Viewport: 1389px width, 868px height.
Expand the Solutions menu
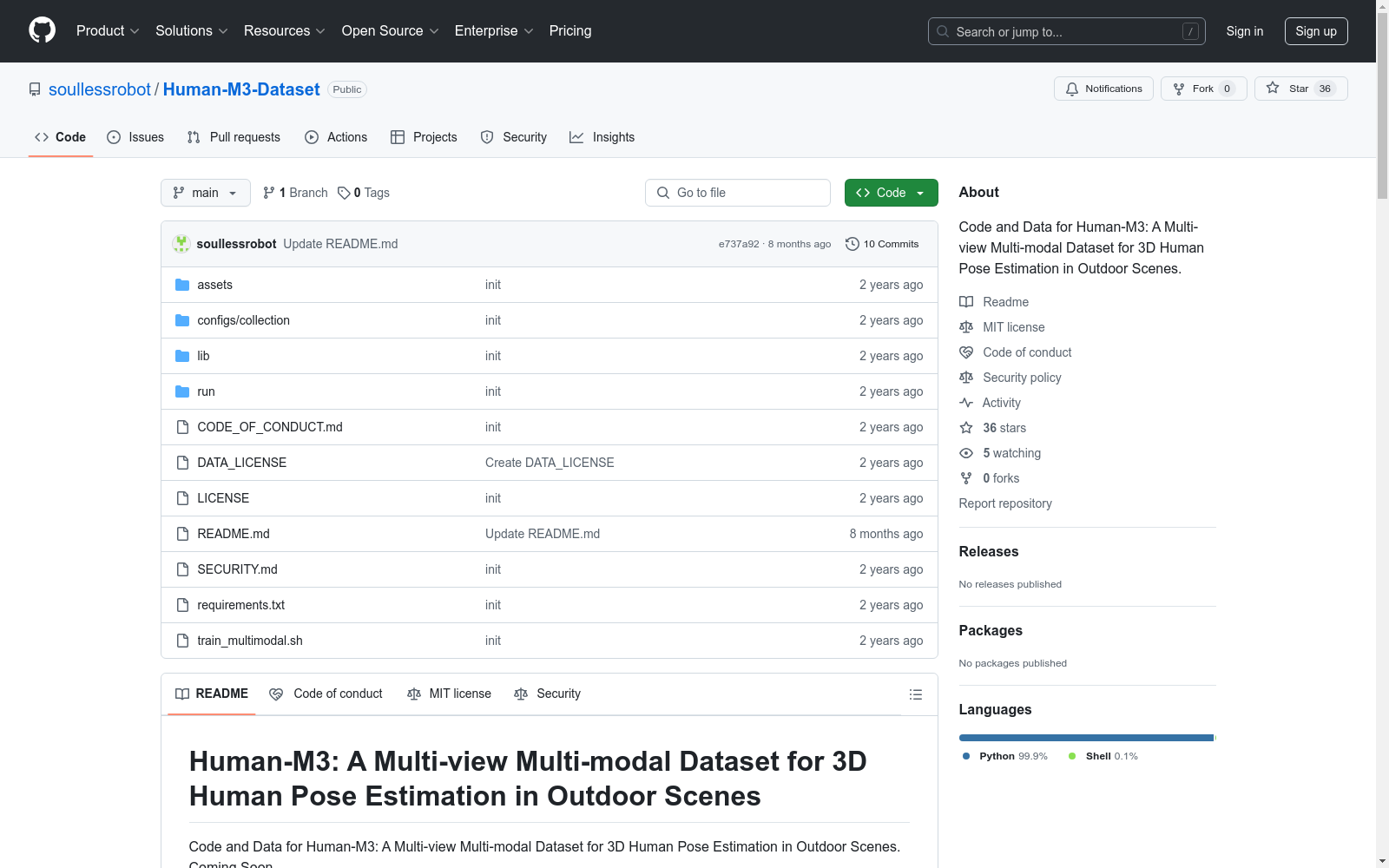point(192,31)
